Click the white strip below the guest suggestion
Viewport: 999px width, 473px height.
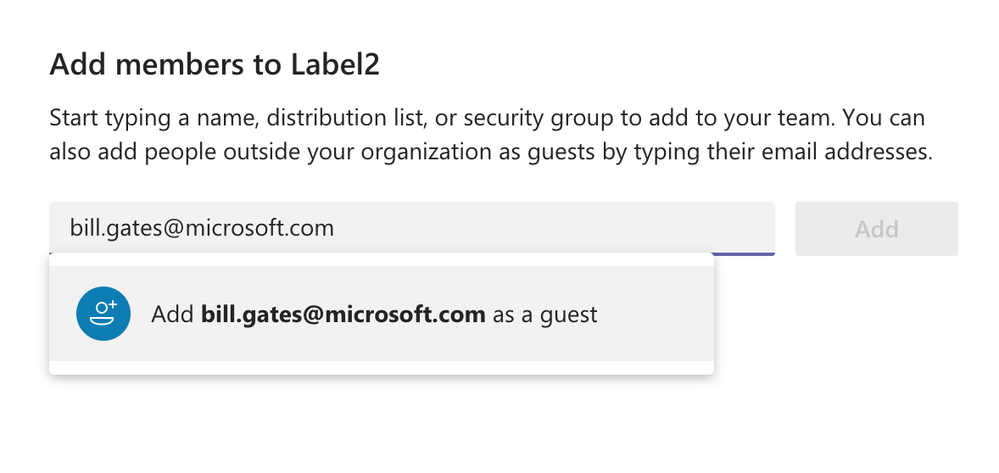[x=380, y=368]
